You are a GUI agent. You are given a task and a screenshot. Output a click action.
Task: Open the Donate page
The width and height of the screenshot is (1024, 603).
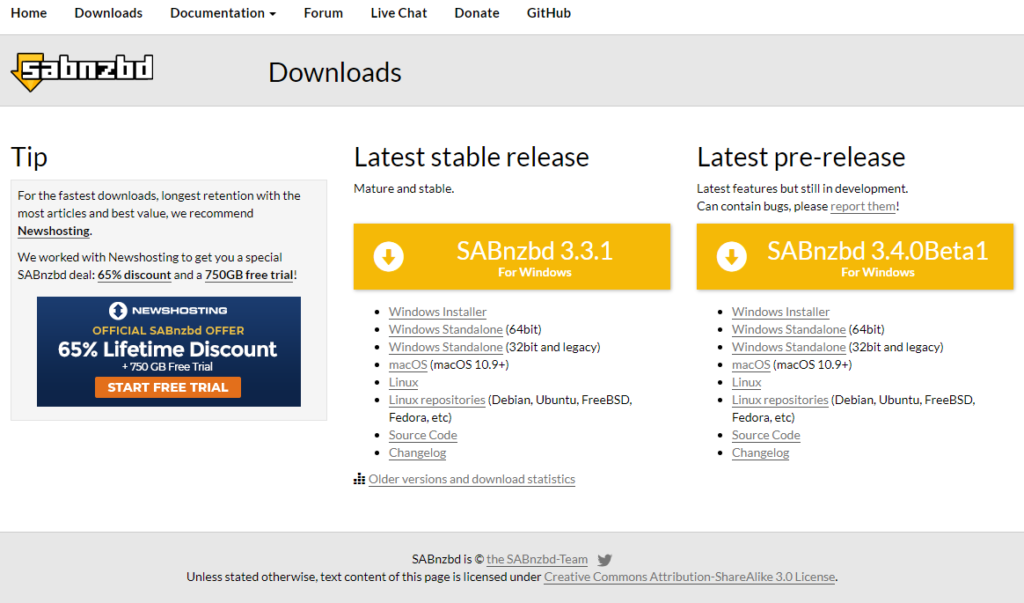click(477, 13)
